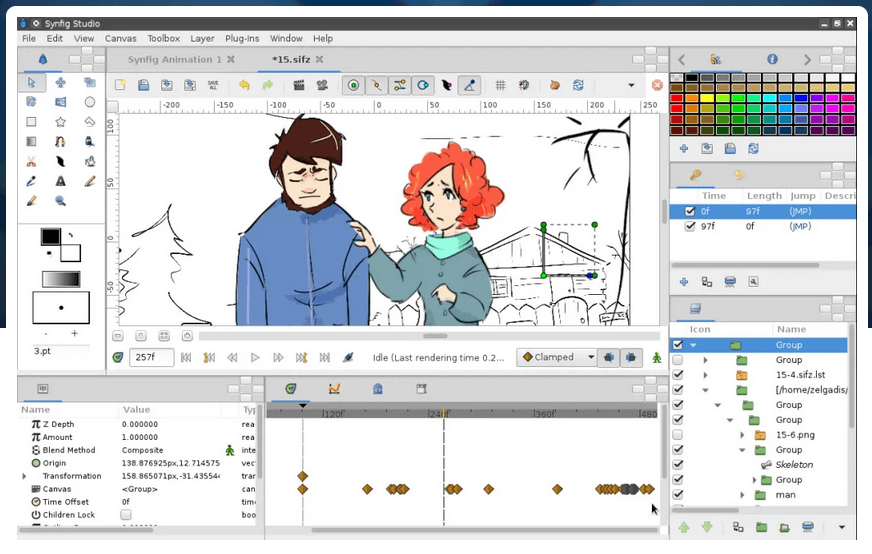Open the Clamped interpolation dropdown

[x=557, y=357]
